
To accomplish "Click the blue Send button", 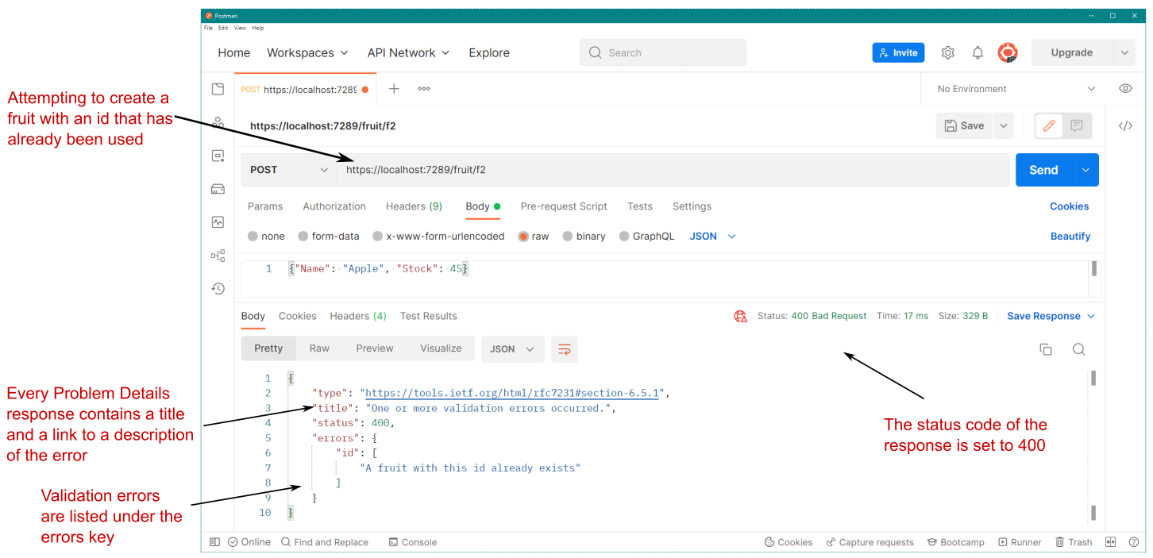I will click(1044, 170).
